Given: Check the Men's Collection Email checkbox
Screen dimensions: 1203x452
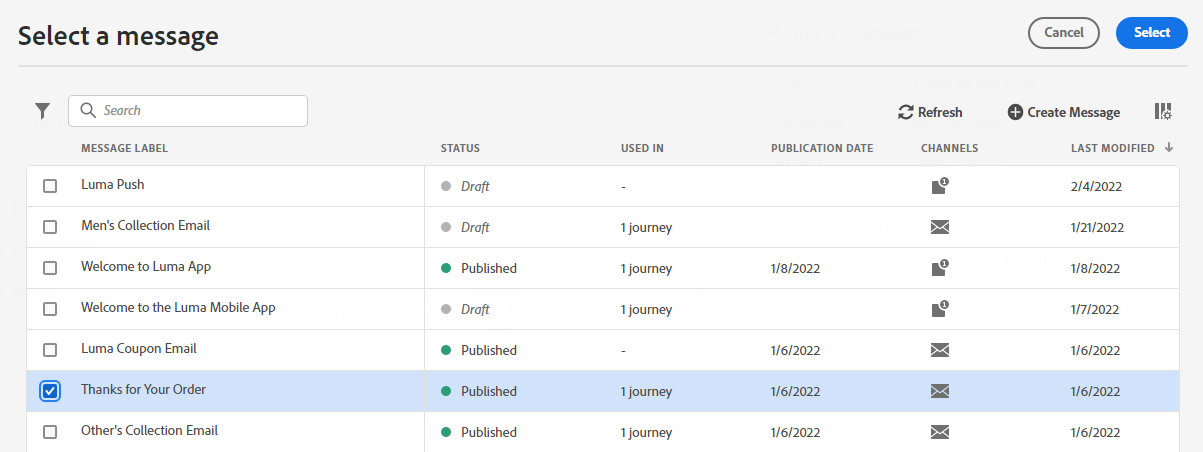Looking at the screenshot, I should (x=50, y=227).
